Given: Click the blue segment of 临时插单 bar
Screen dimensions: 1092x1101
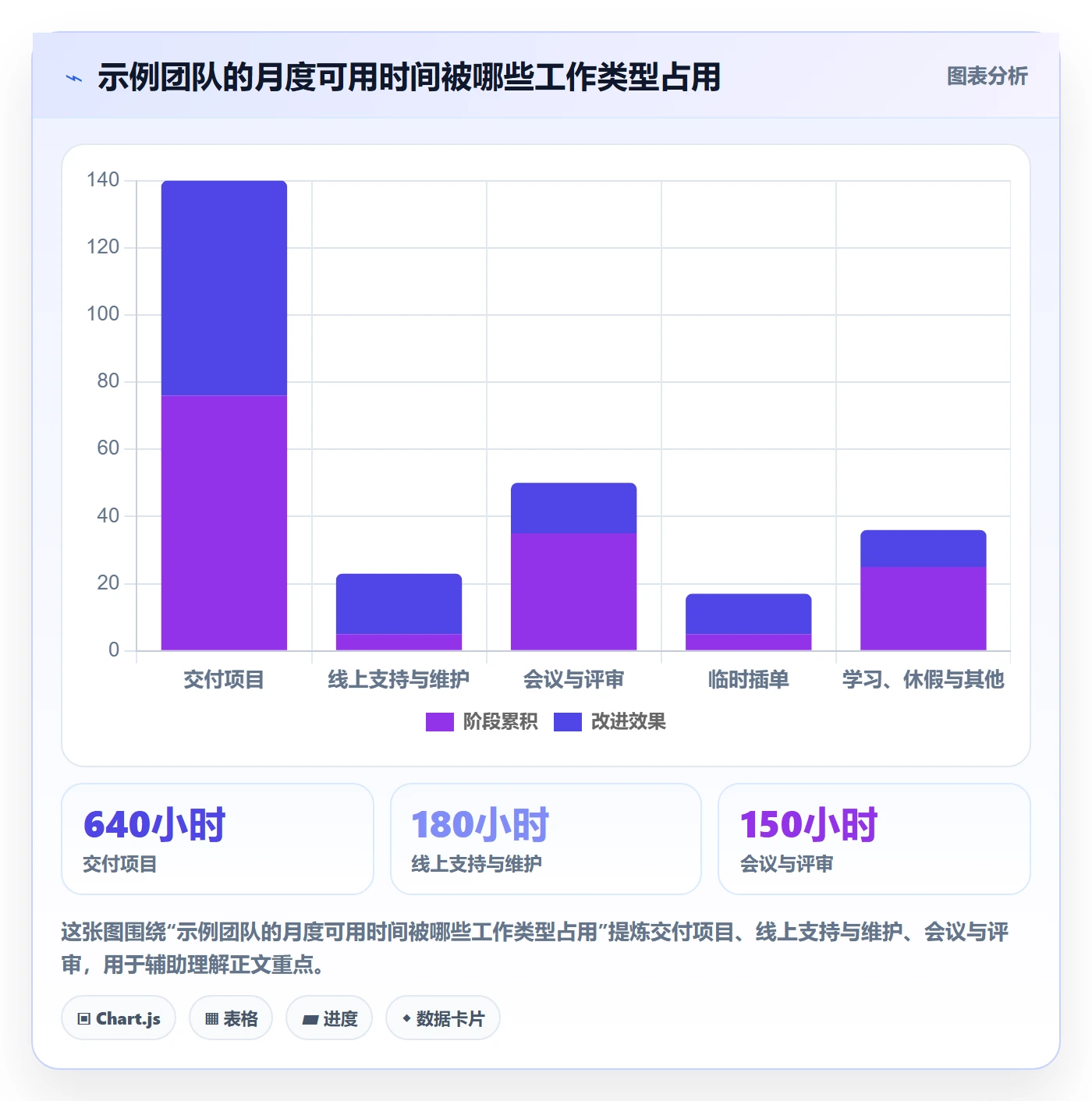Looking at the screenshot, I should pyautogui.click(x=748, y=614).
